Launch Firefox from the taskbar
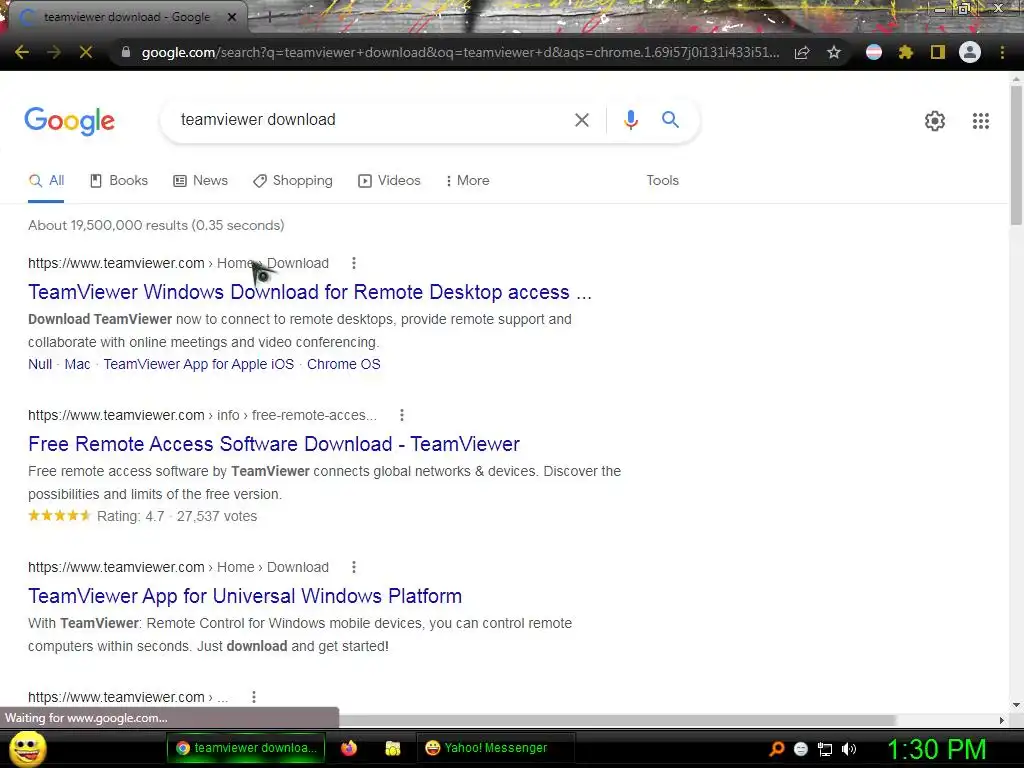This screenshot has width=1024, height=768. [349, 748]
